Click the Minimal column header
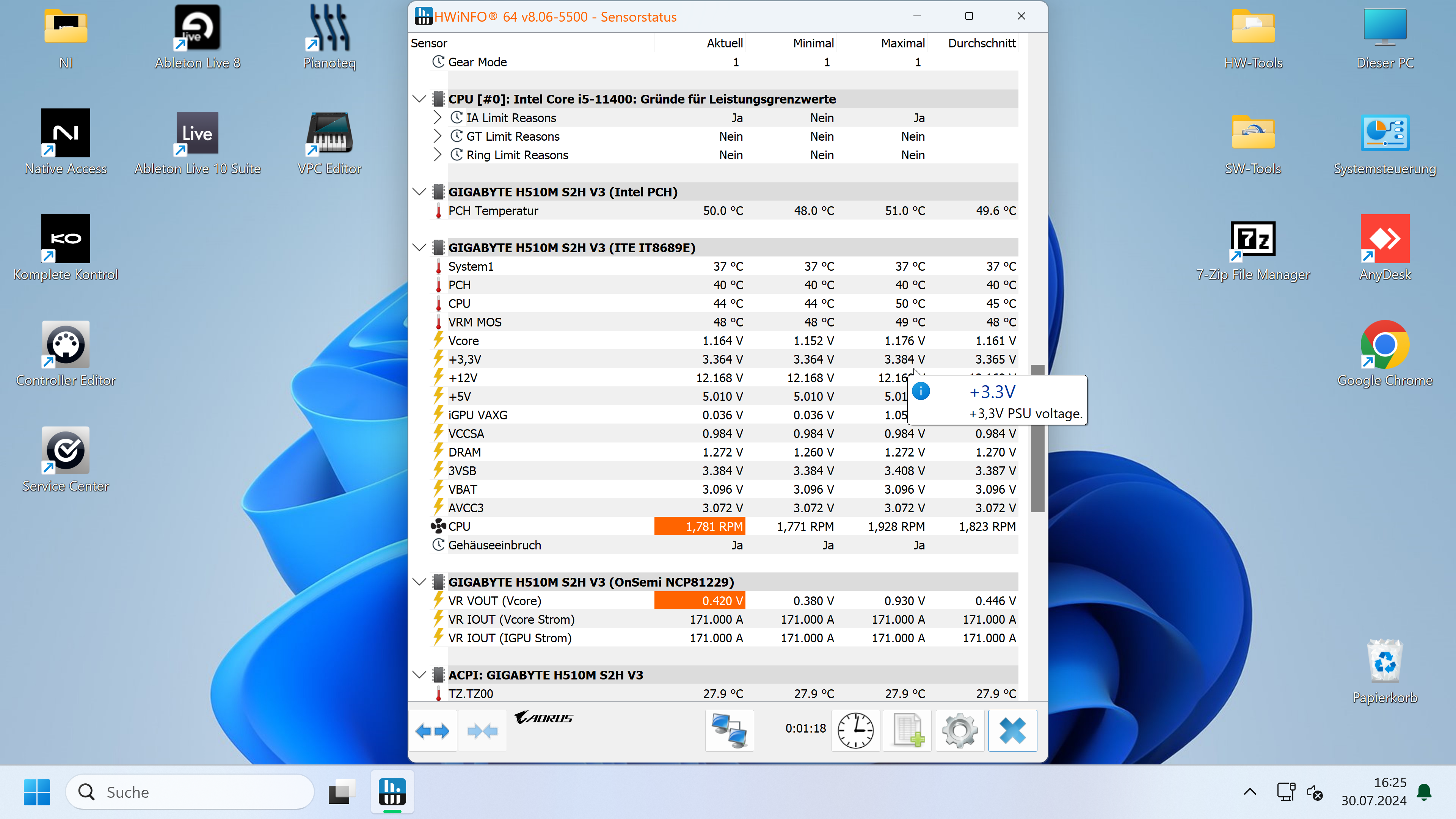This screenshot has width=1456, height=819. 791,43
